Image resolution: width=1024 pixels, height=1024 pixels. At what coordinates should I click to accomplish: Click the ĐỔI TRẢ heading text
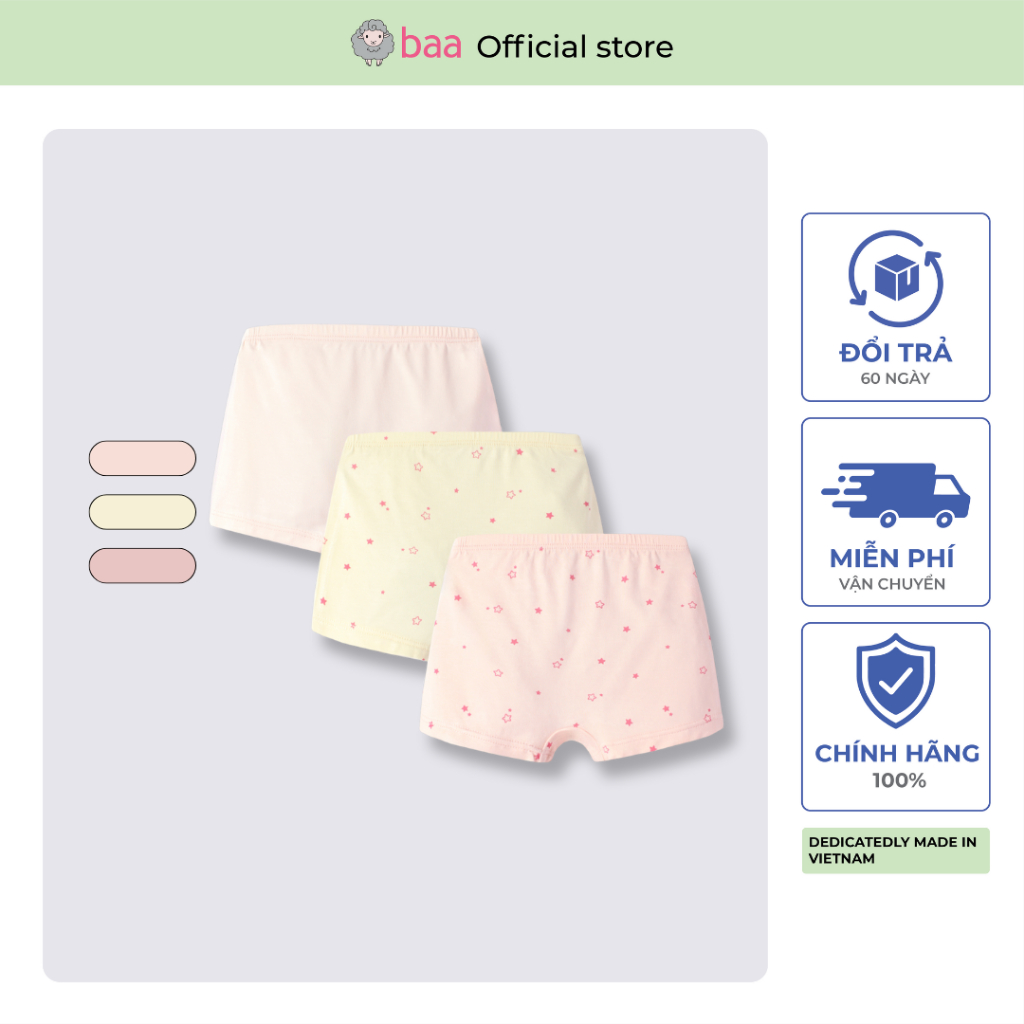pyautogui.click(x=895, y=353)
